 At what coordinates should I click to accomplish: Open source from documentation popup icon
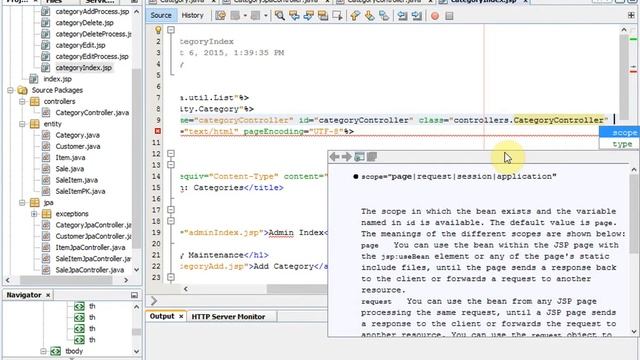click(x=372, y=157)
